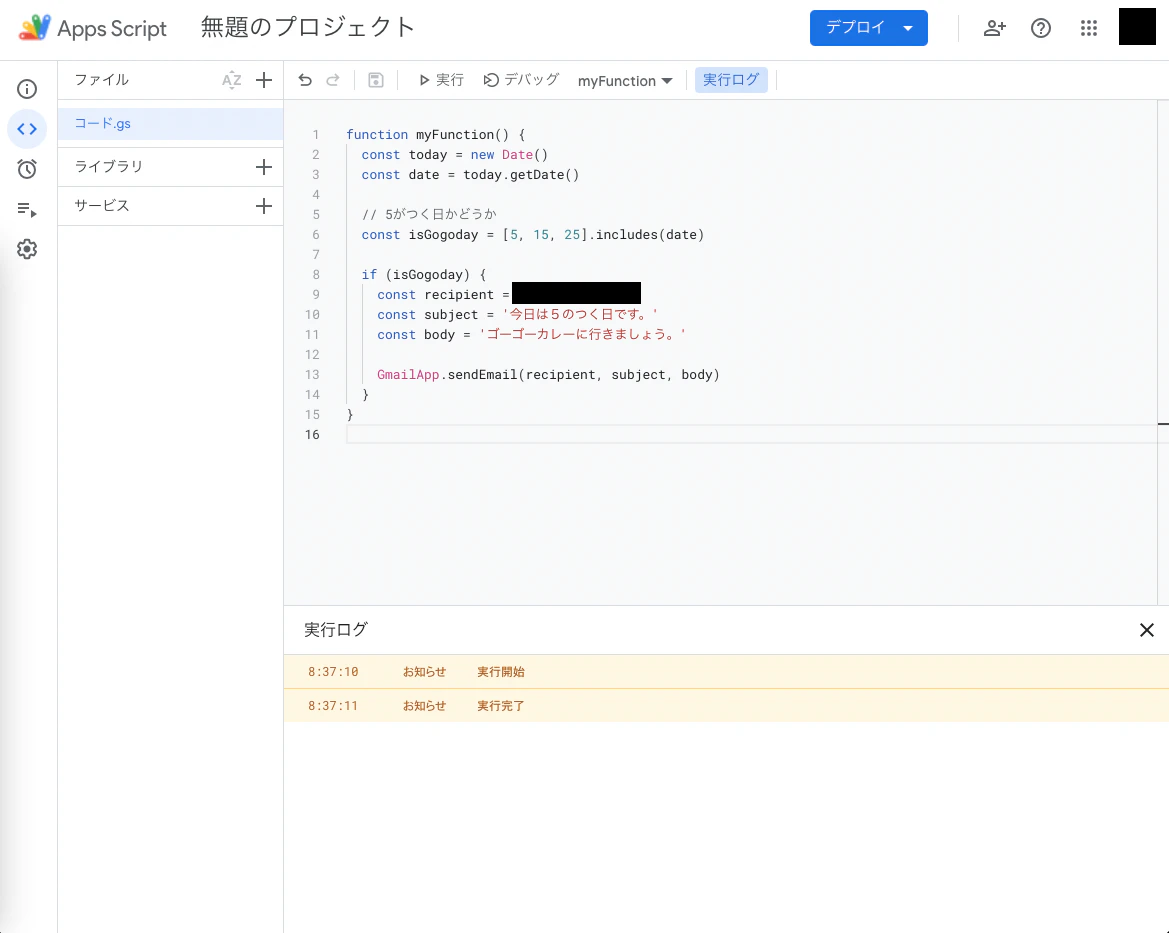Close the execution log panel

1146,630
